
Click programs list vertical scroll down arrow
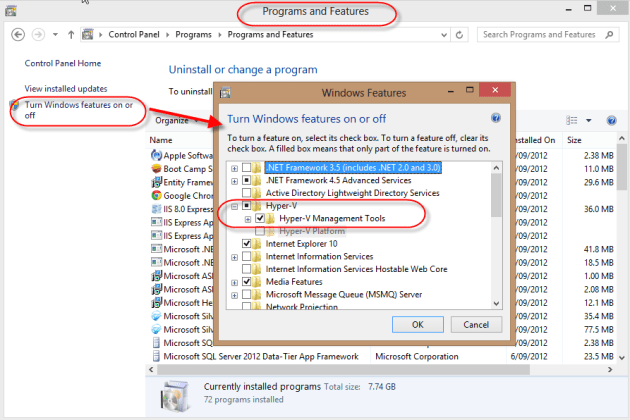point(622,357)
